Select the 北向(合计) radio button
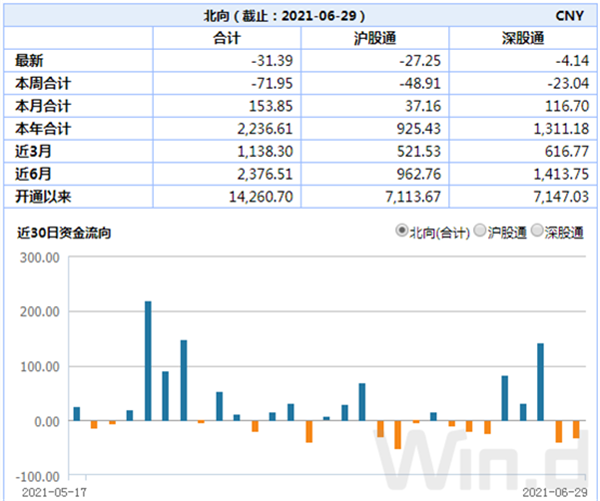 [402, 231]
